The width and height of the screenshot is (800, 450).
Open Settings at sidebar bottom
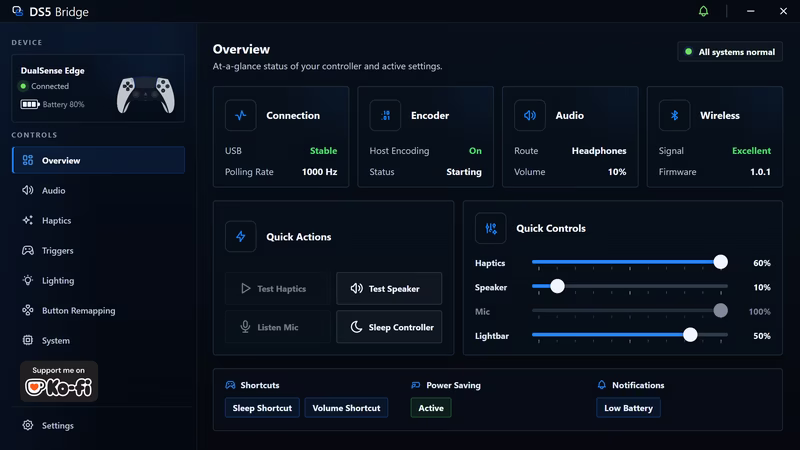tap(98, 426)
